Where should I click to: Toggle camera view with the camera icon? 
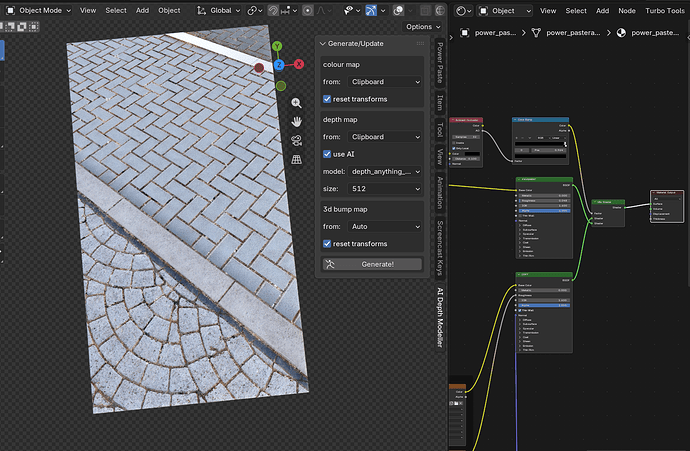click(x=296, y=140)
